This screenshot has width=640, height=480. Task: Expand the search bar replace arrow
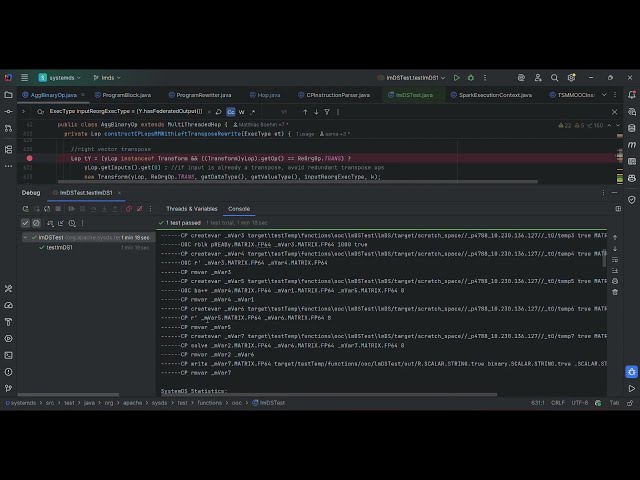click(23, 111)
